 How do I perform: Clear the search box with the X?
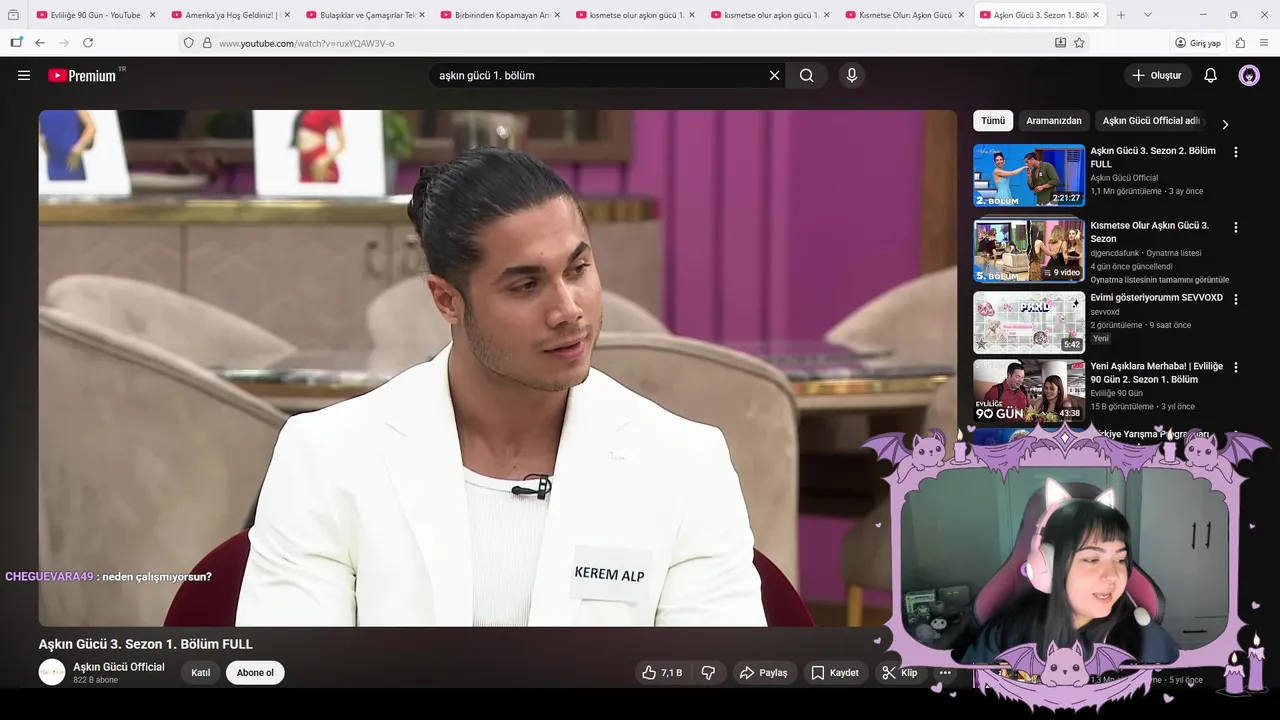pos(774,75)
